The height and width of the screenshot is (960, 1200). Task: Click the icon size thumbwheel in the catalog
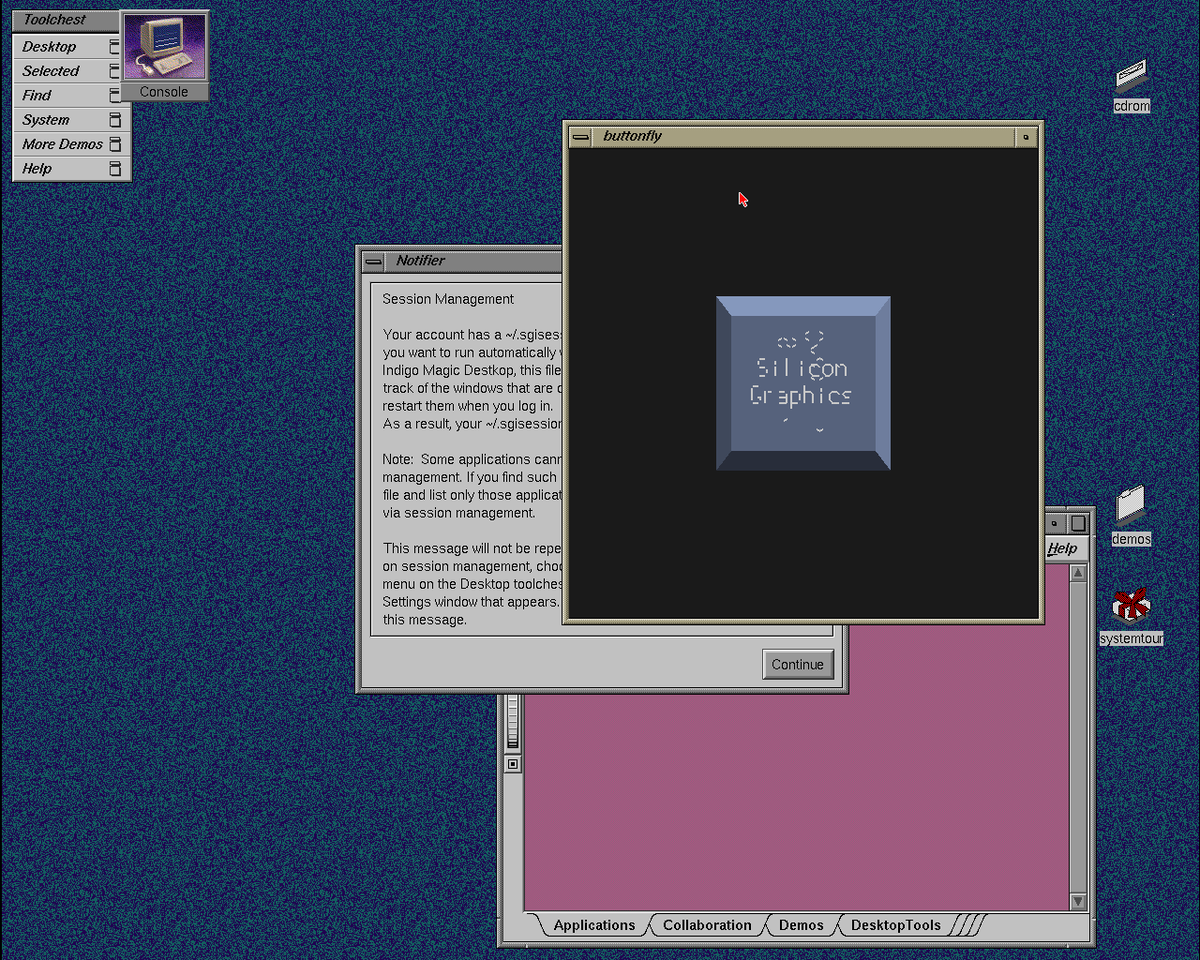(x=513, y=721)
